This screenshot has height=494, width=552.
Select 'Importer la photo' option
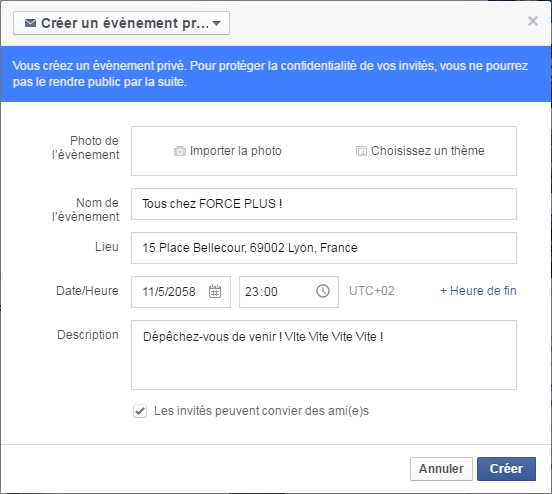(x=228, y=151)
